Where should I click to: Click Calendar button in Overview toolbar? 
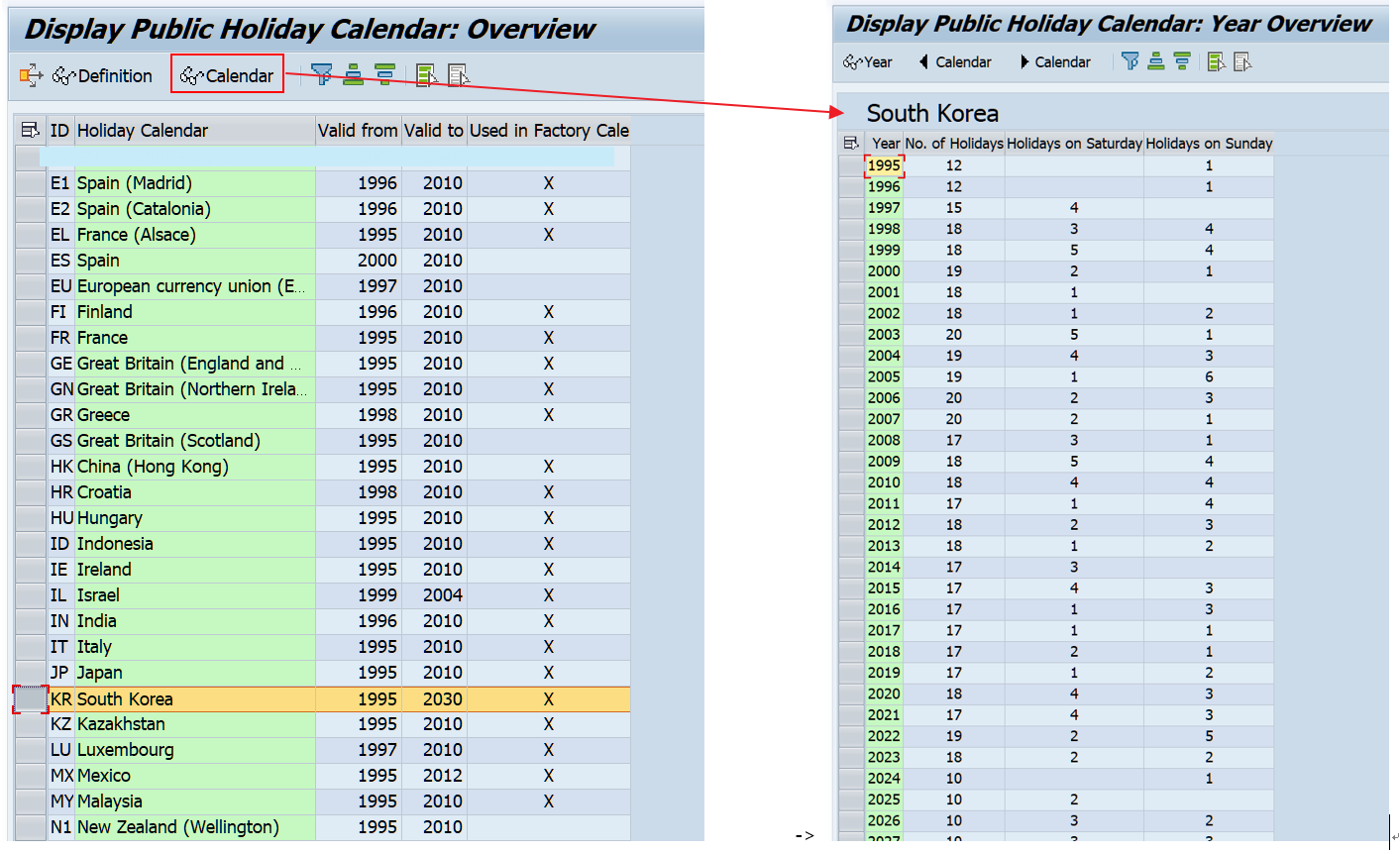pyautogui.click(x=227, y=75)
